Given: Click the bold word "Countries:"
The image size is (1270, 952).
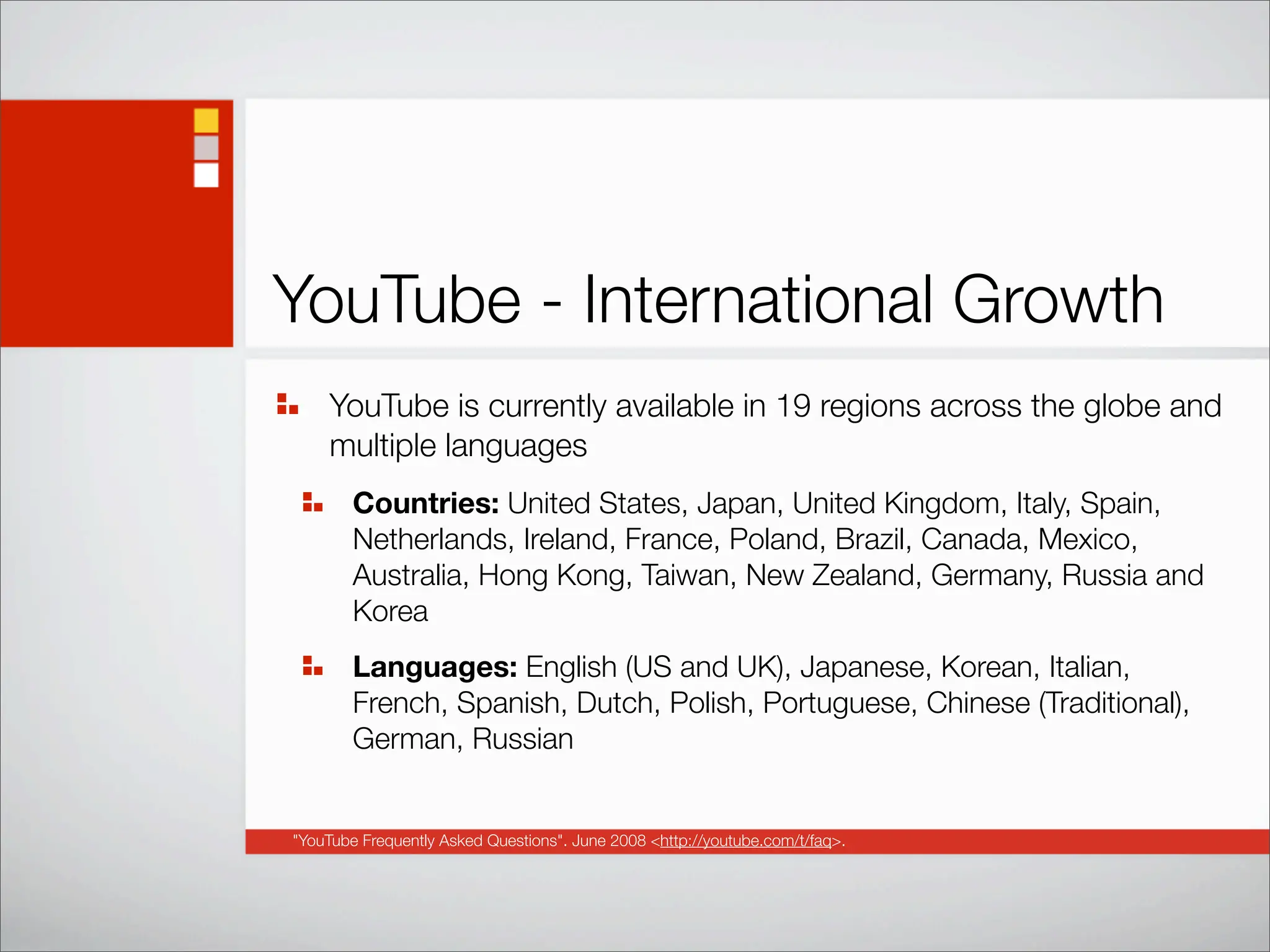Looking at the screenshot, I should tap(426, 503).
